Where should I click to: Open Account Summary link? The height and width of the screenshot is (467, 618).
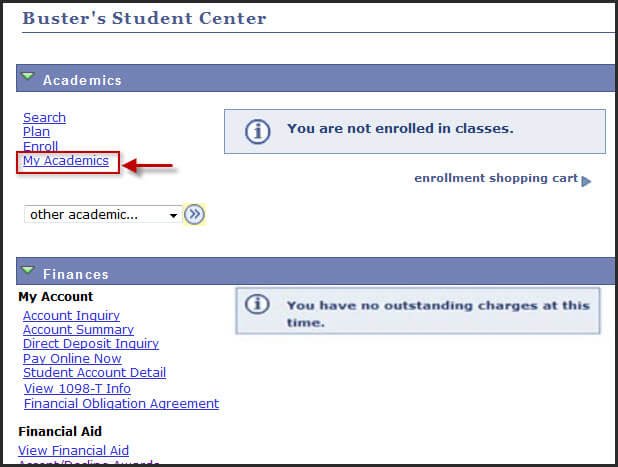[78, 329]
